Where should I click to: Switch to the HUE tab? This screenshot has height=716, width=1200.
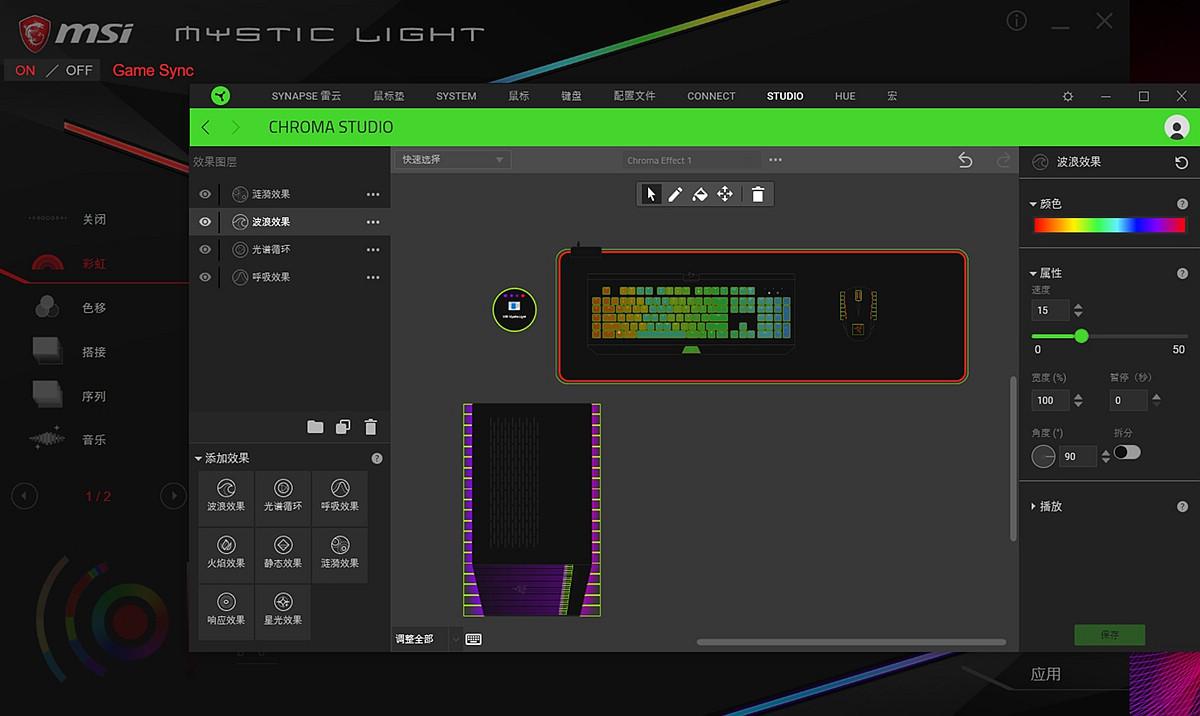pos(845,96)
